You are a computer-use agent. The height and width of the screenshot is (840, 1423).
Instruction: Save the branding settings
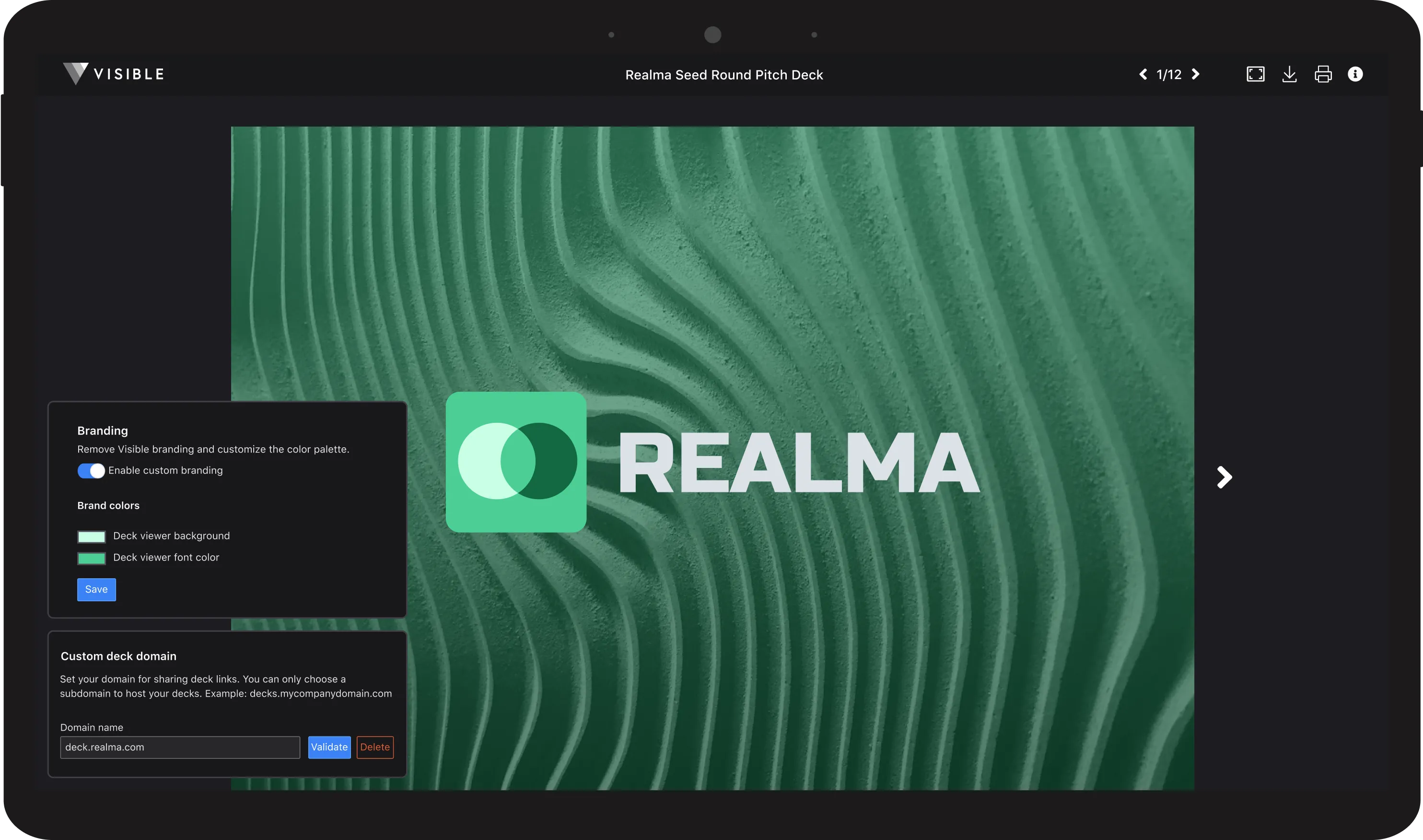click(96, 589)
